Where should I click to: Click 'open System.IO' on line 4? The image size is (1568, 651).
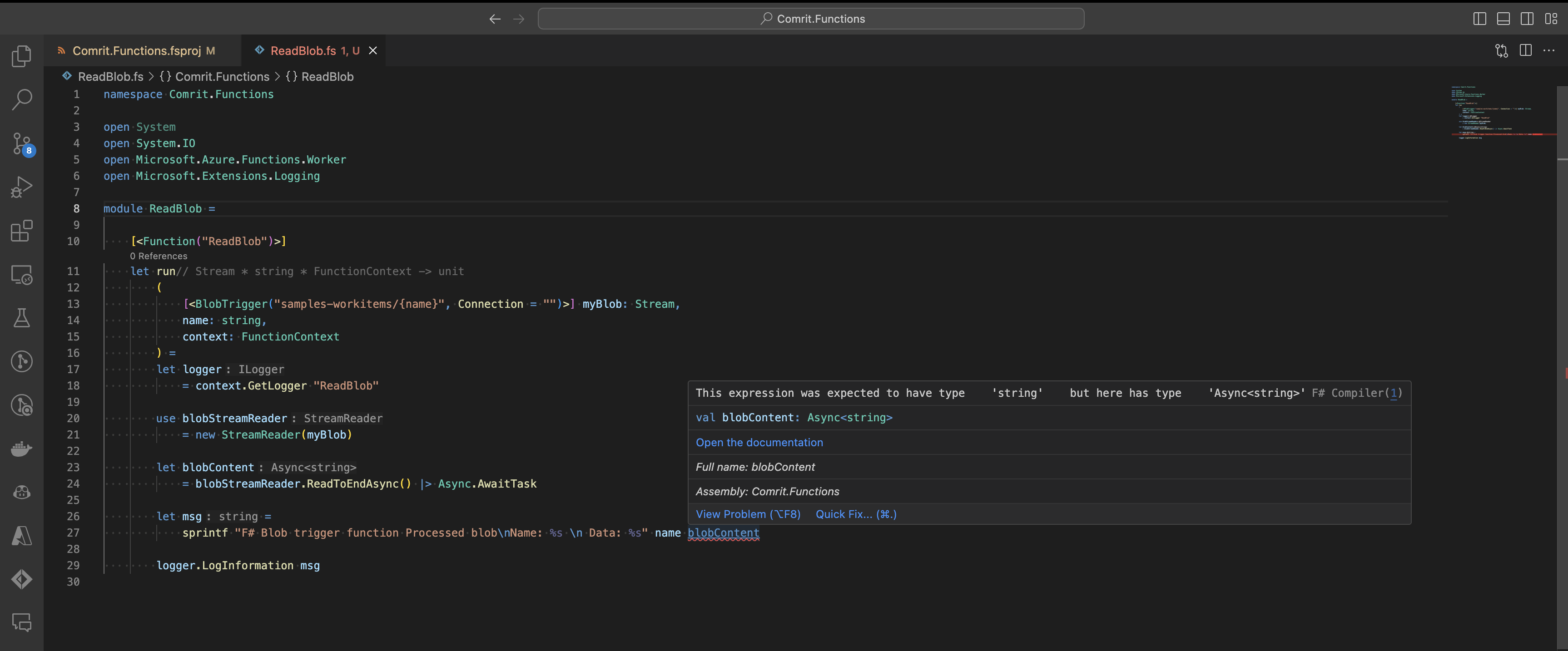pyautogui.click(x=149, y=143)
